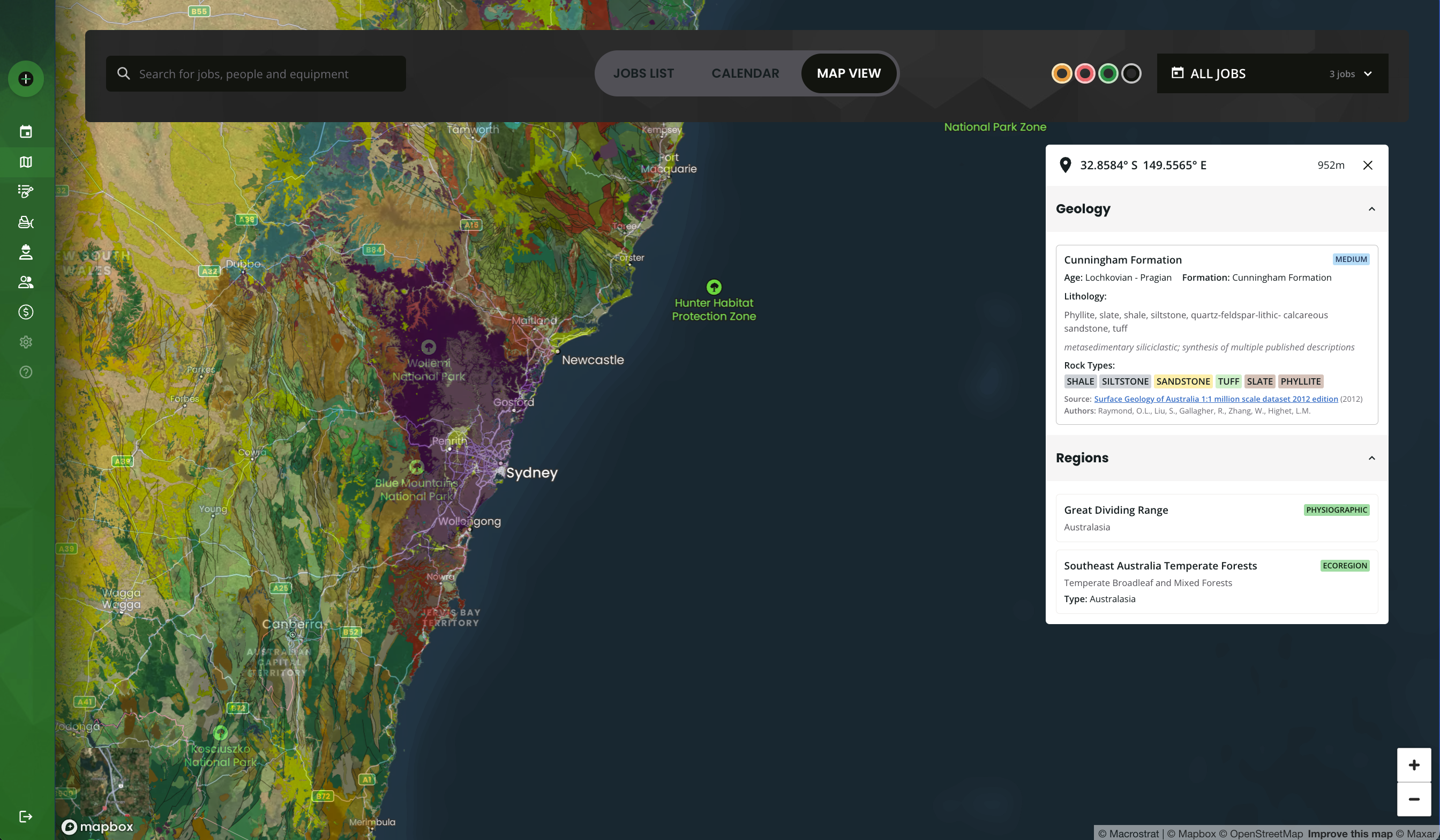Switch to the JOBS LIST tab
Screen dimensions: 1440x840
[643, 74]
